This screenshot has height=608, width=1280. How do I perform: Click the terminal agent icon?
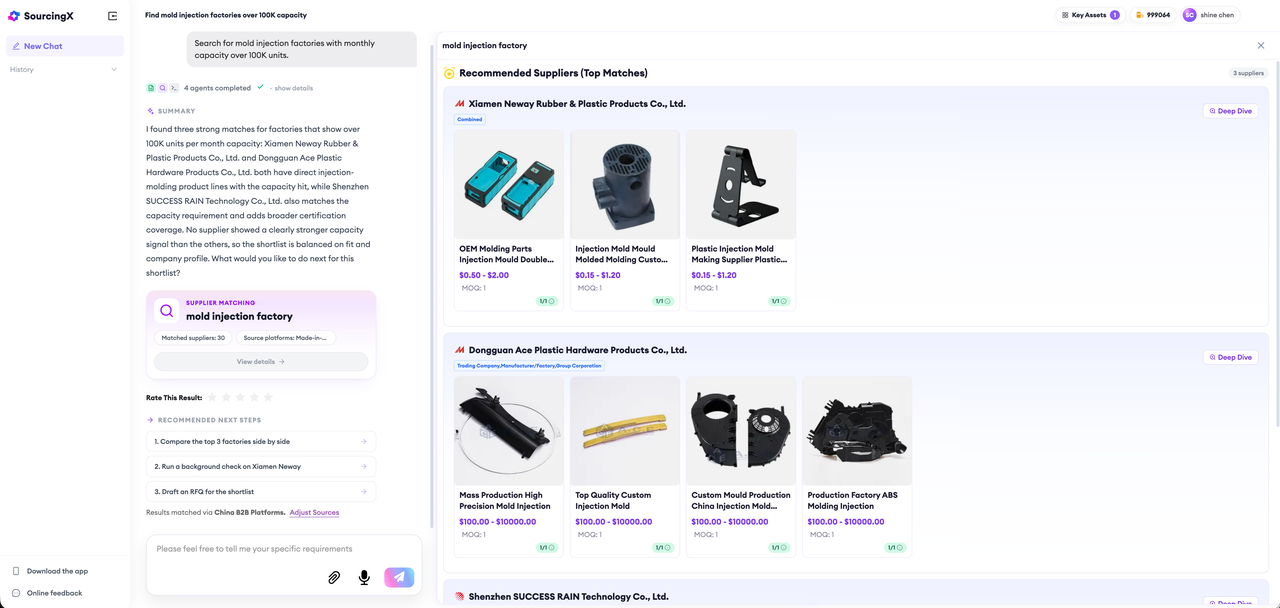click(x=174, y=88)
